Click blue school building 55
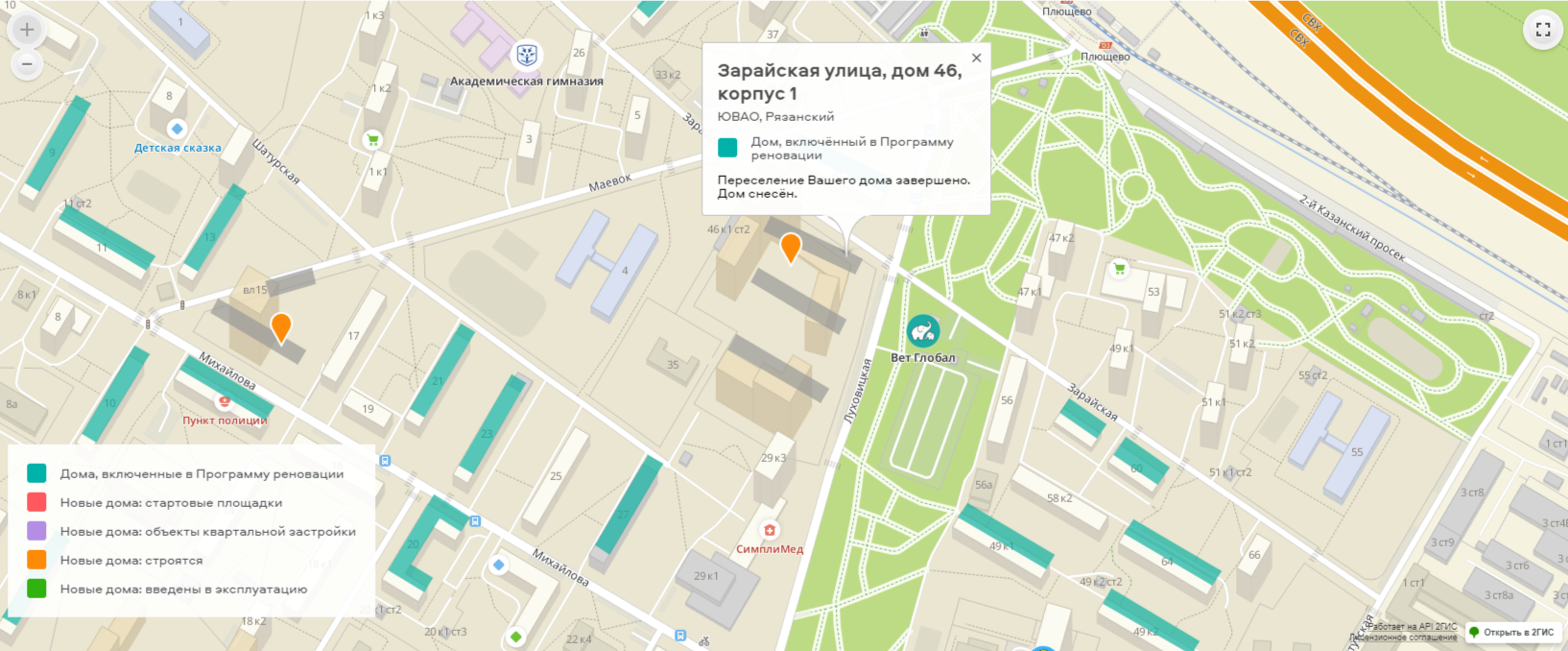The height and width of the screenshot is (651, 1568). coord(1340,446)
